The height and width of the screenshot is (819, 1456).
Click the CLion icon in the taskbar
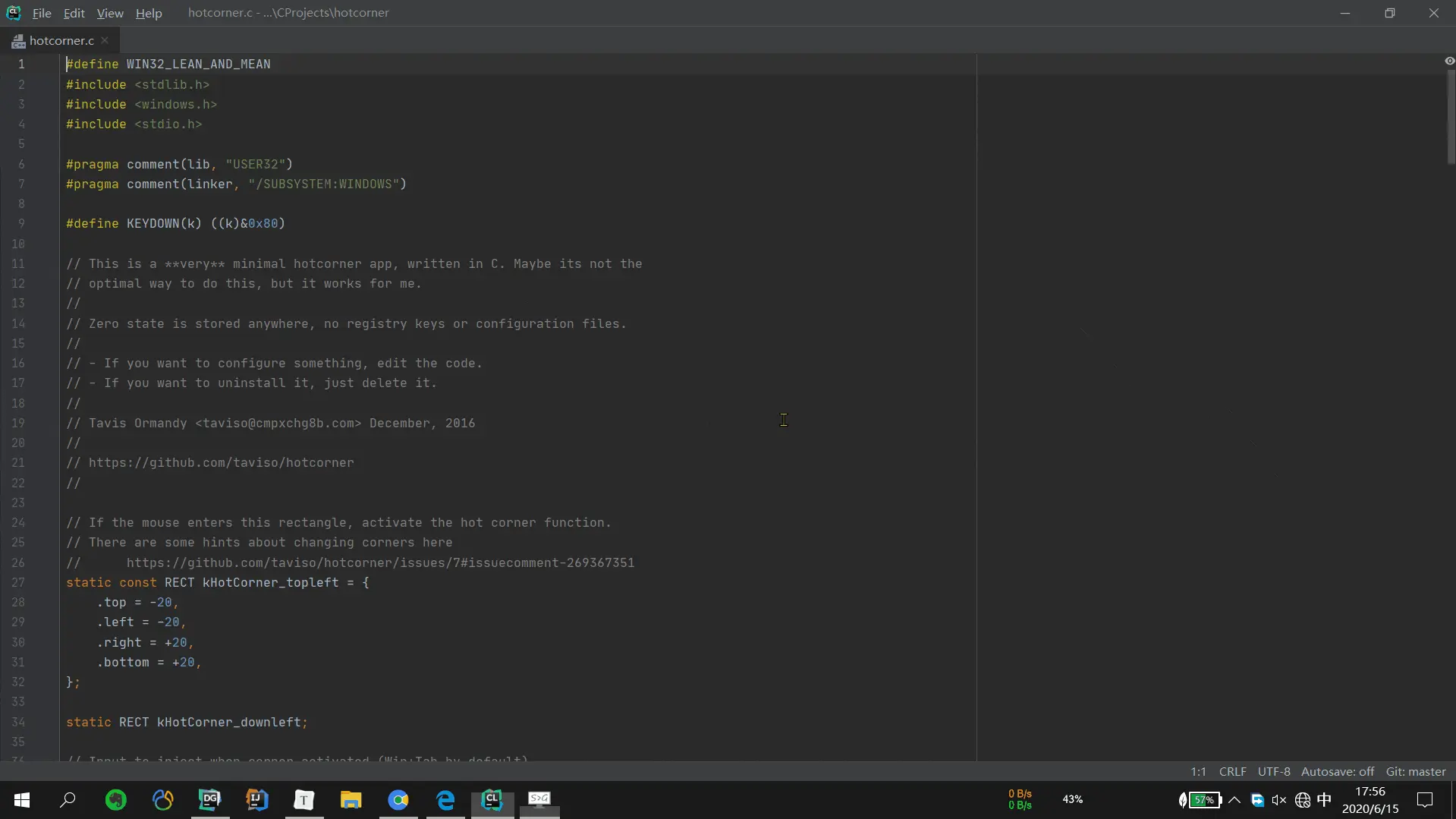492,799
